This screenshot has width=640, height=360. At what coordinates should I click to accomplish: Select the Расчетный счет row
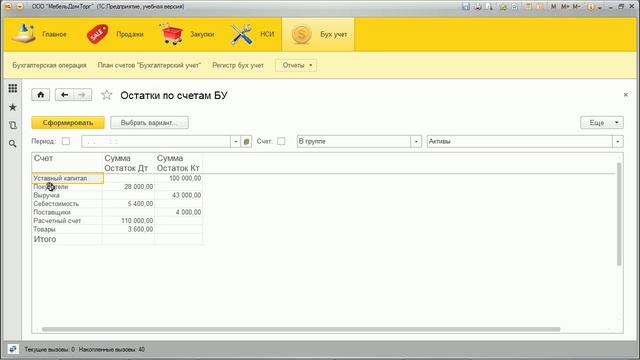point(67,221)
